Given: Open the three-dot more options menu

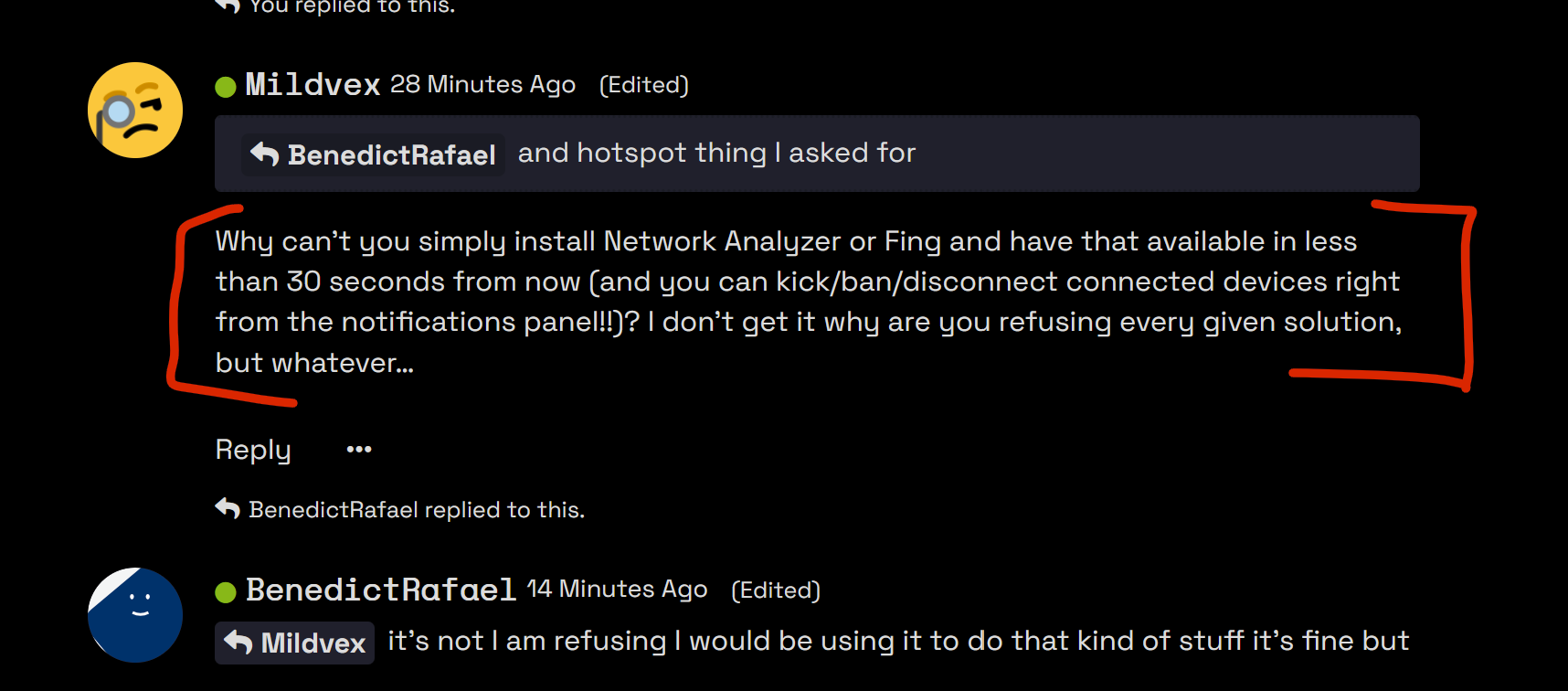Looking at the screenshot, I should click(x=359, y=449).
